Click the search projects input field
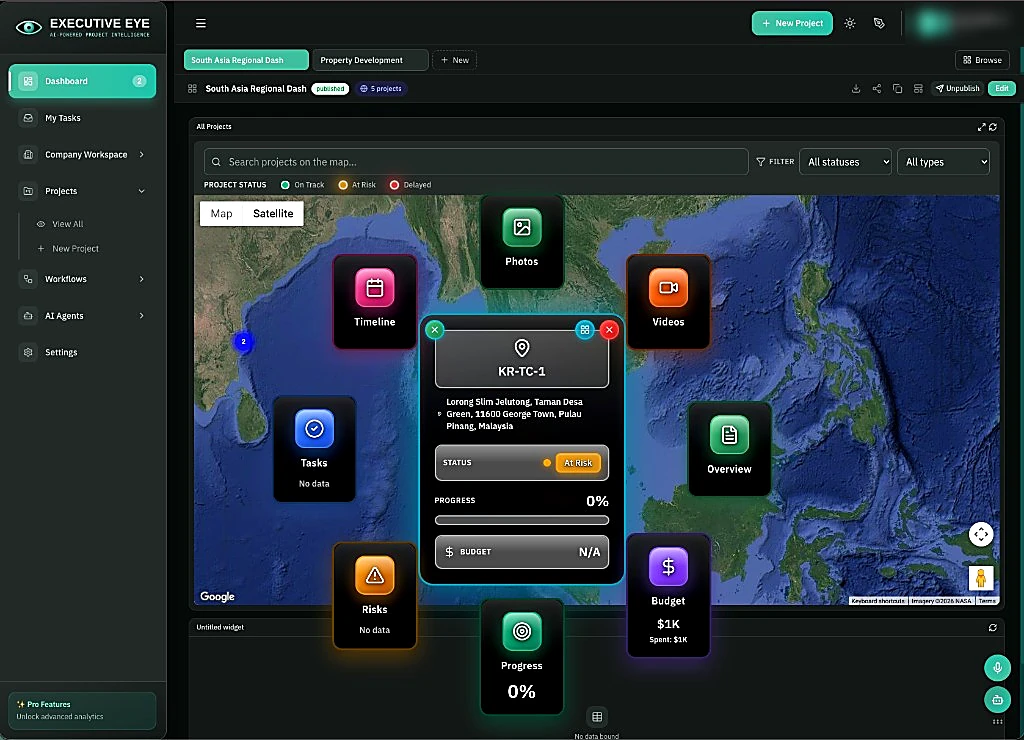The width and height of the screenshot is (1024, 740). pos(476,162)
